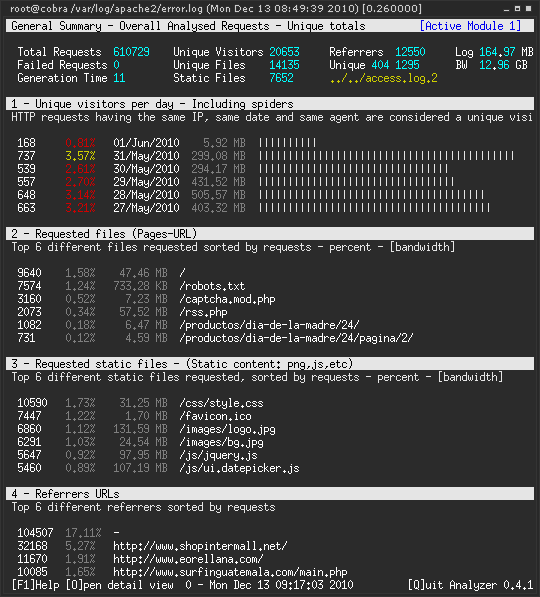Click the yellow 3.57% percentage
Screen dimensions: 540x597
[x=80, y=156]
